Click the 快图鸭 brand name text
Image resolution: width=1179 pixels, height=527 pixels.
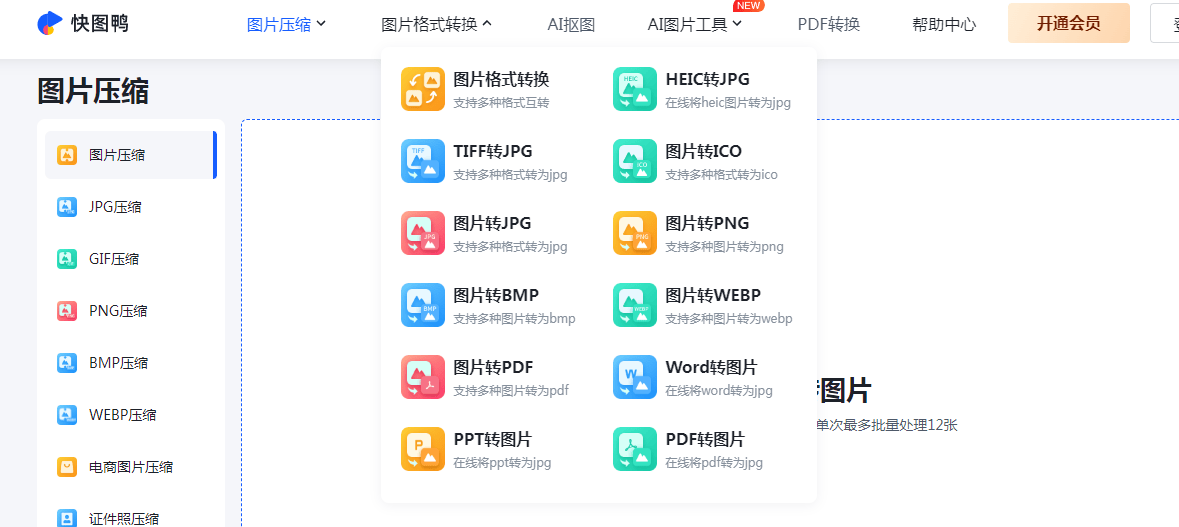tap(100, 24)
